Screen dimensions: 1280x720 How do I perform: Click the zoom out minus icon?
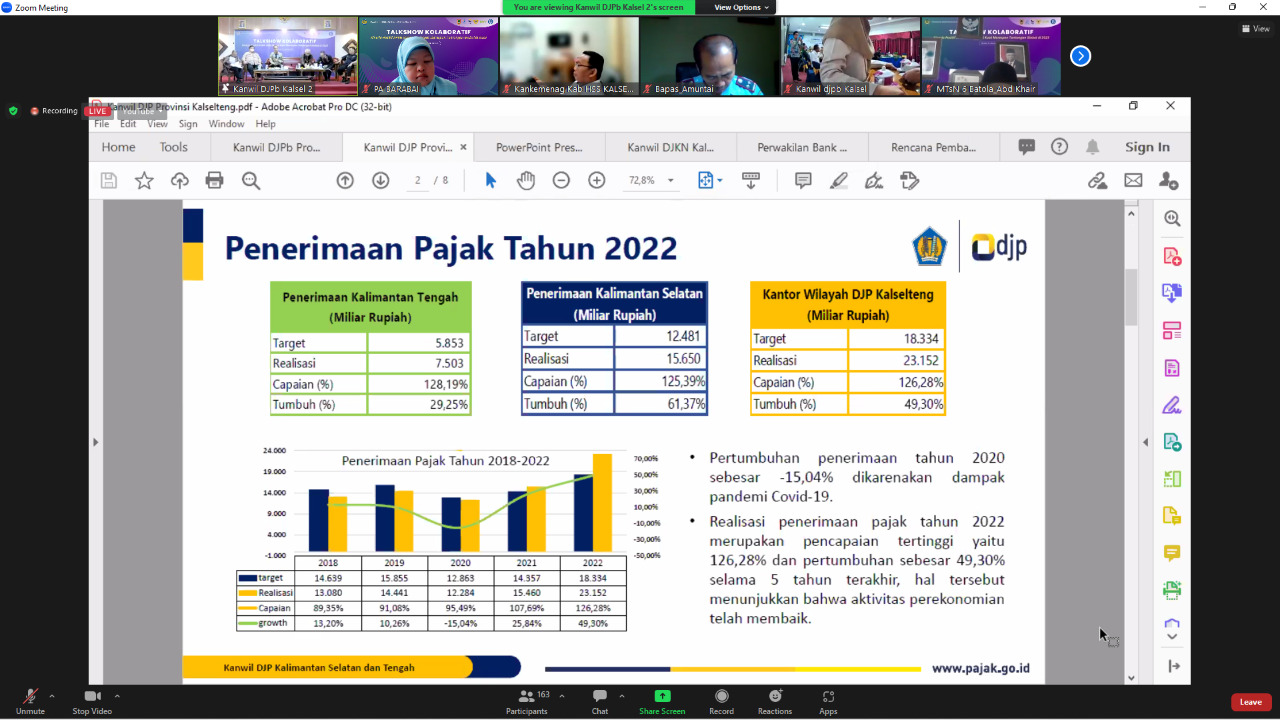coord(561,180)
